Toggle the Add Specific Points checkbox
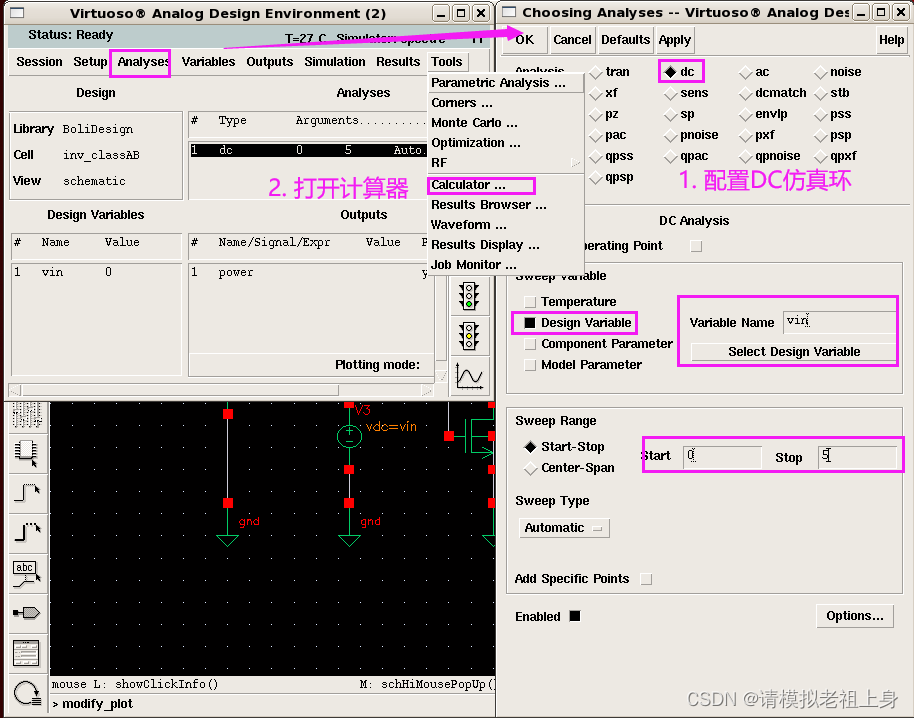The height and width of the screenshot is (718, 914). [646, 579]
